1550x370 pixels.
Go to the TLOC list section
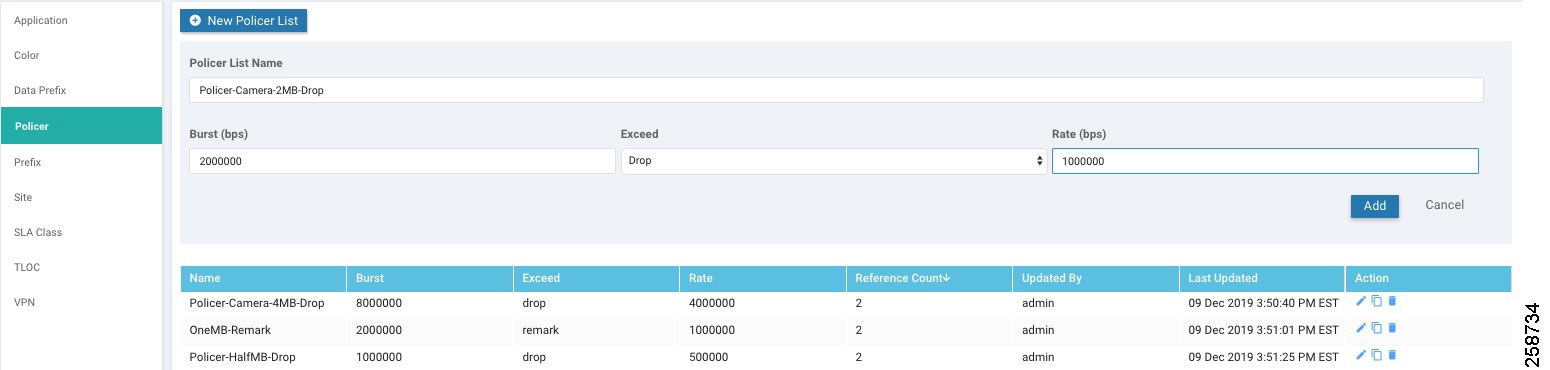[x=27, y=267]
